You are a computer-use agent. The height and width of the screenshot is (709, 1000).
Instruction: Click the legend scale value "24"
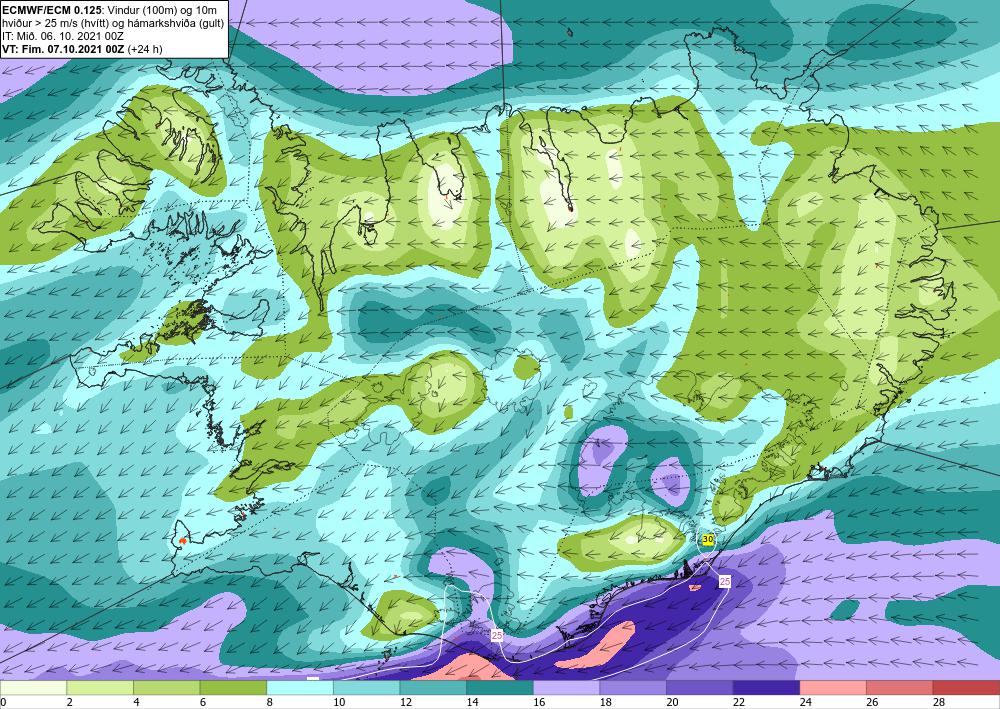805,702
